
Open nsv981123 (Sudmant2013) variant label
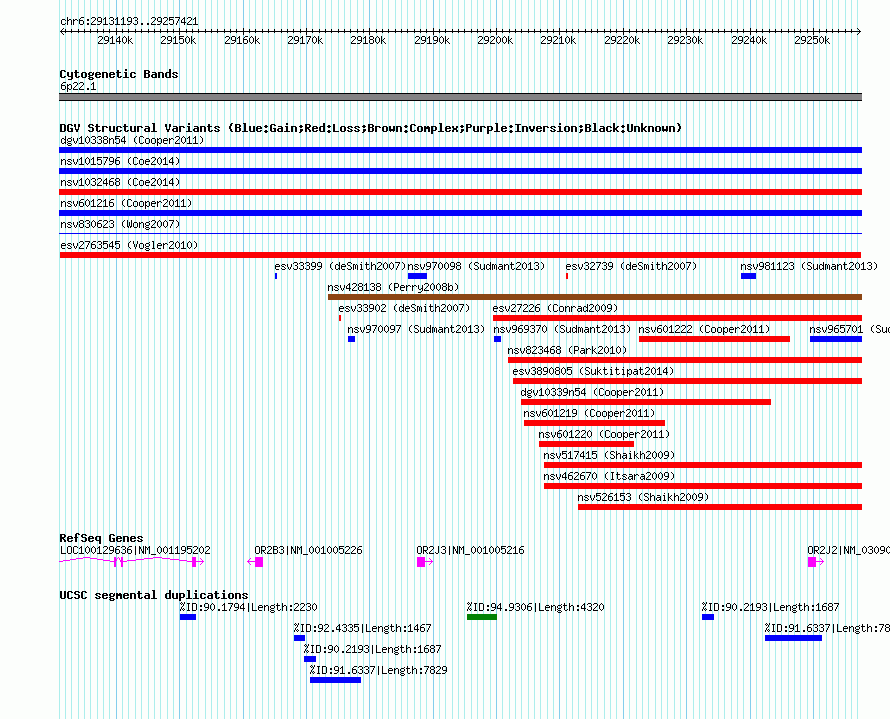809,266
